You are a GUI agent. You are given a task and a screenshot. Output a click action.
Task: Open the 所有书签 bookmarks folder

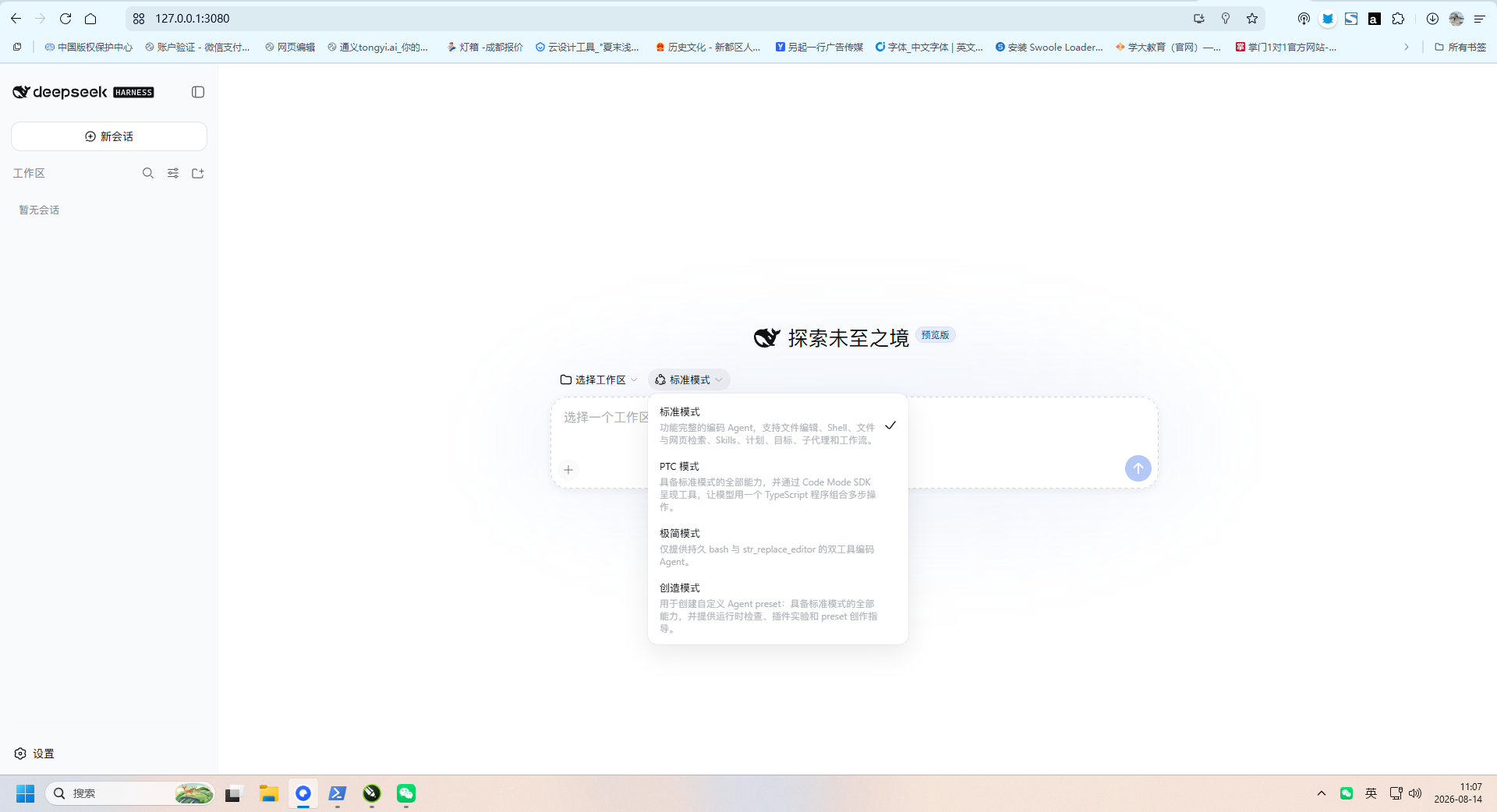(x=1460, y=48)
